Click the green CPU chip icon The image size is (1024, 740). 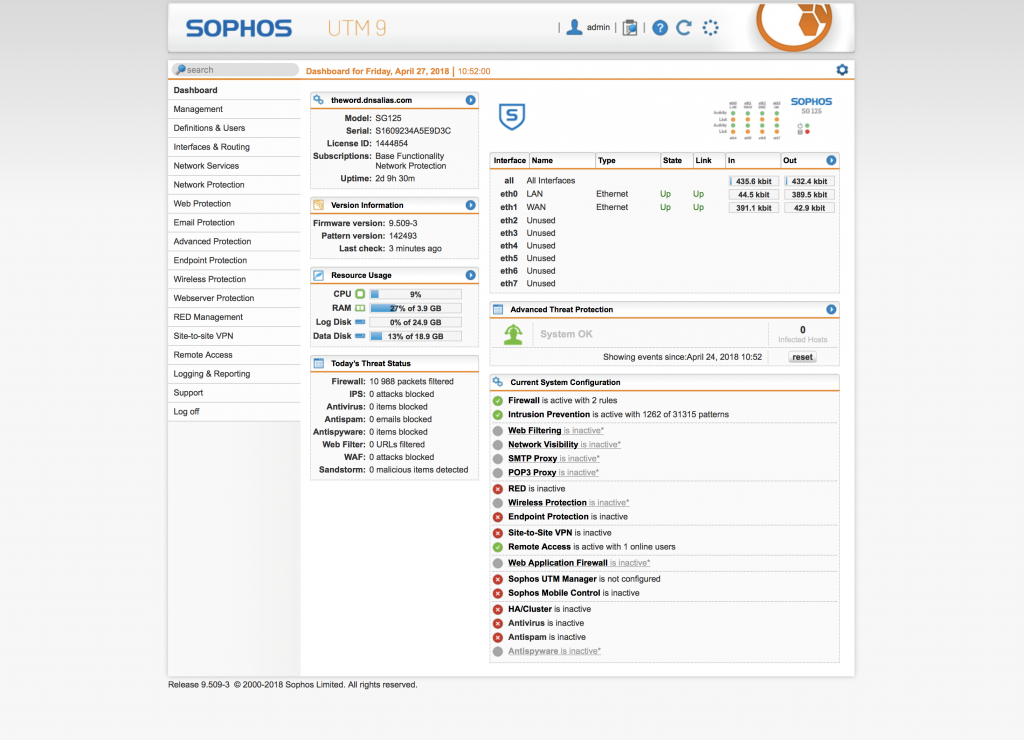360,294
